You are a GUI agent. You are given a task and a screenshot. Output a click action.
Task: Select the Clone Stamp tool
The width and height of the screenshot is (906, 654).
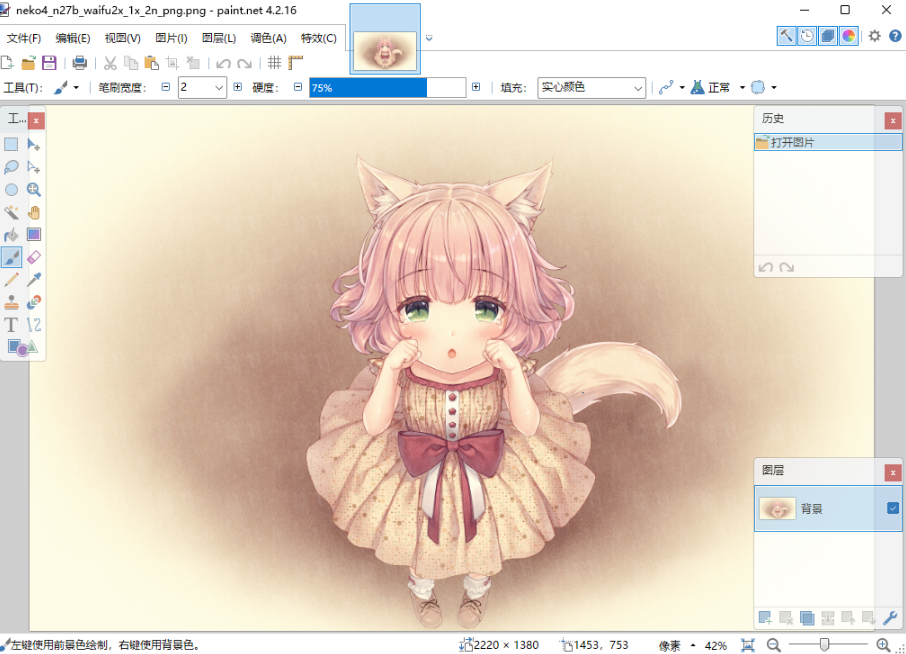click(11, 302)
